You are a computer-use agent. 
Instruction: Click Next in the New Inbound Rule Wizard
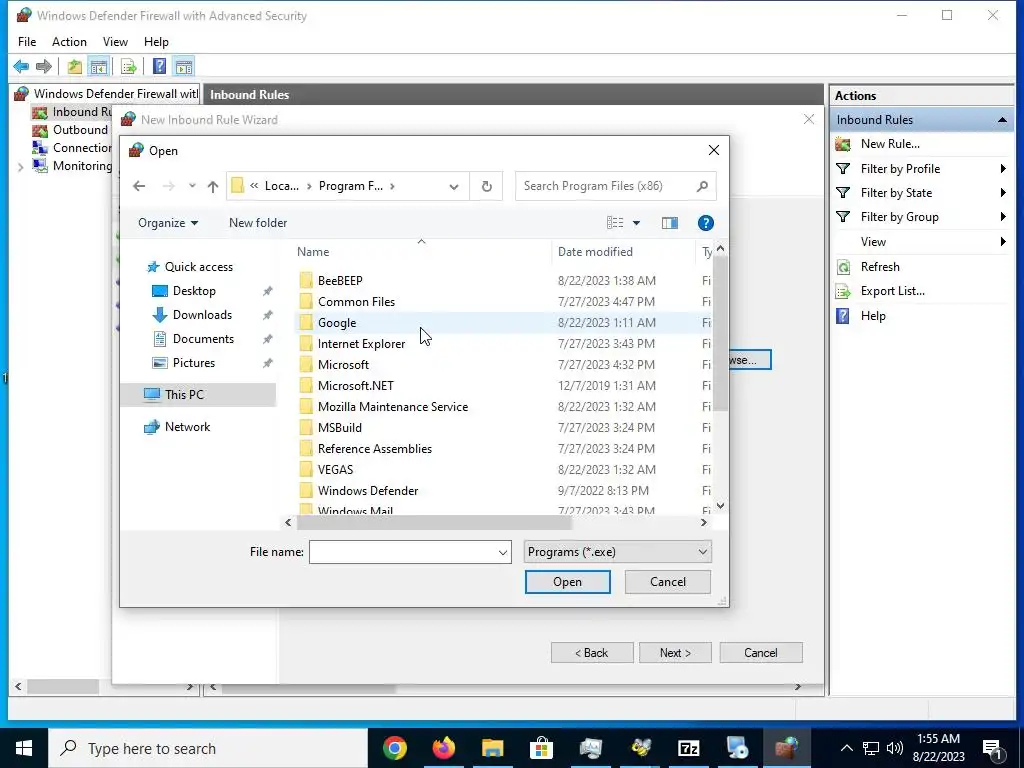675,653
